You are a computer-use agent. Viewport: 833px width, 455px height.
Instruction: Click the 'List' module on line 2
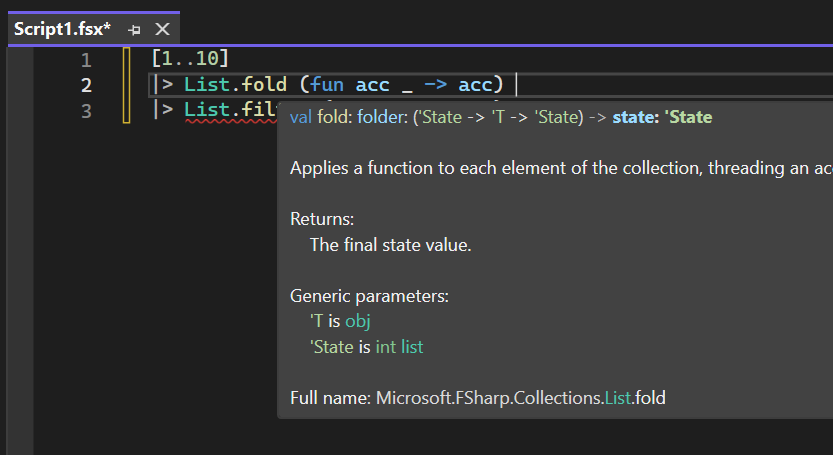207,85
